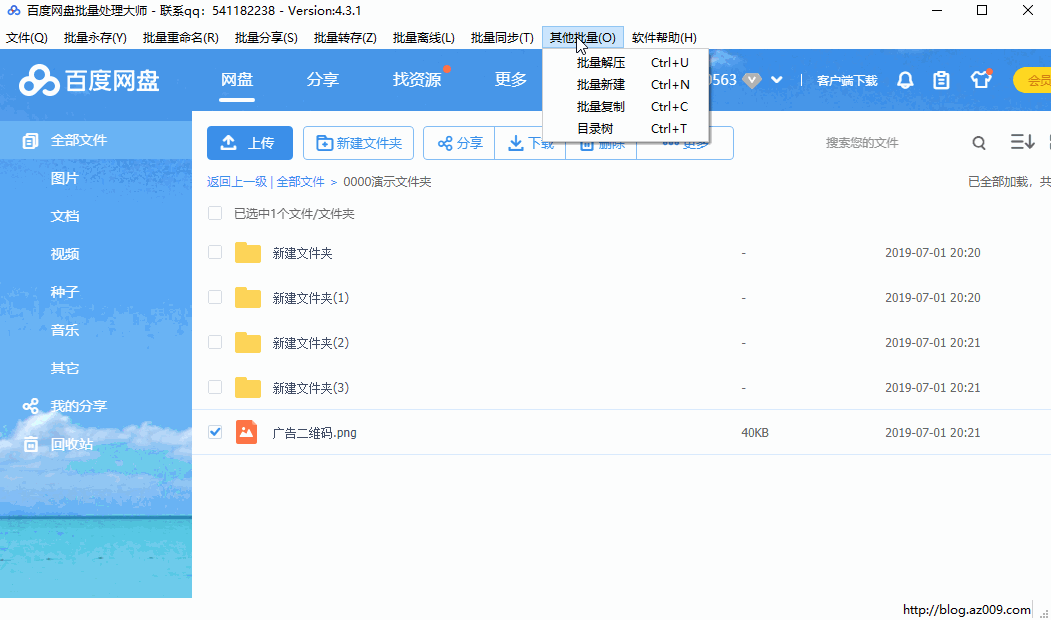The image size is (1051, 620).
Task: Open the sort order icon near search
Action: coord(1022,143)
